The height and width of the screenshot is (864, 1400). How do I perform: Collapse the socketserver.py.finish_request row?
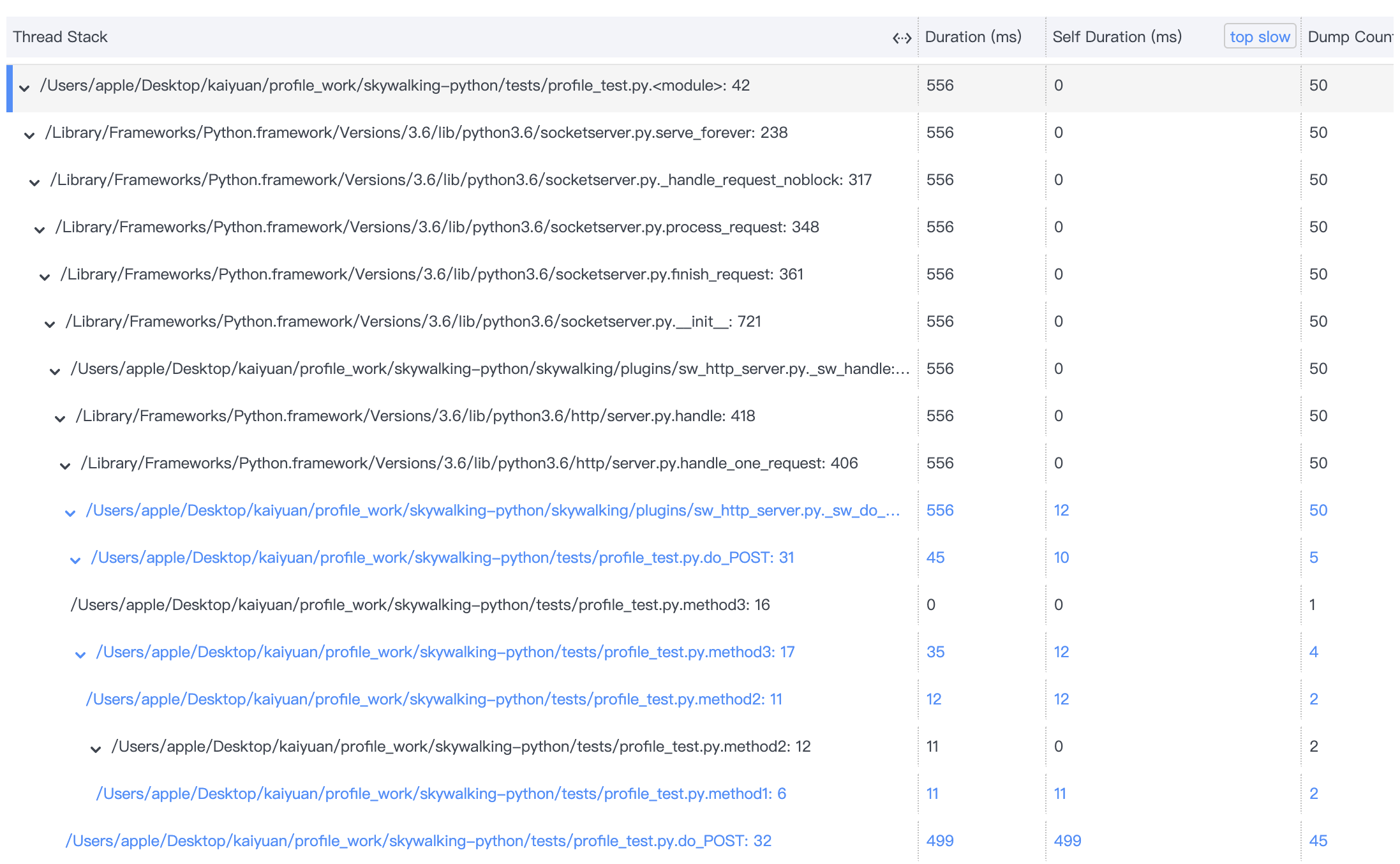(45, 276)
